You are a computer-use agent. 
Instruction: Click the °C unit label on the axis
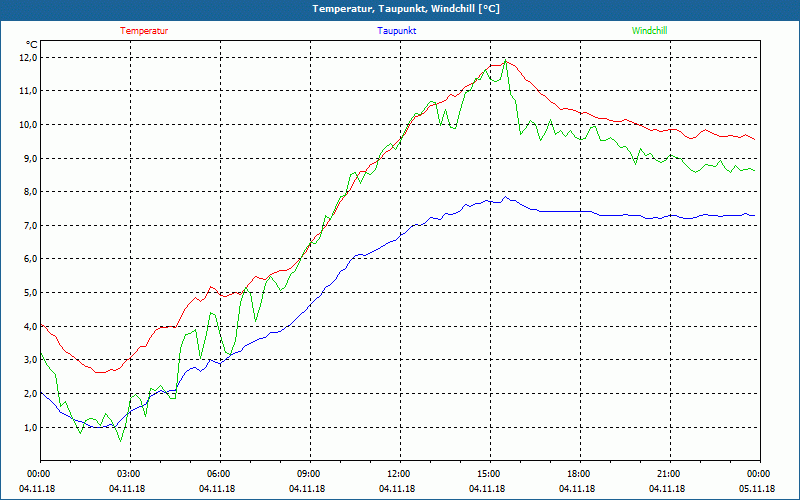32,44
